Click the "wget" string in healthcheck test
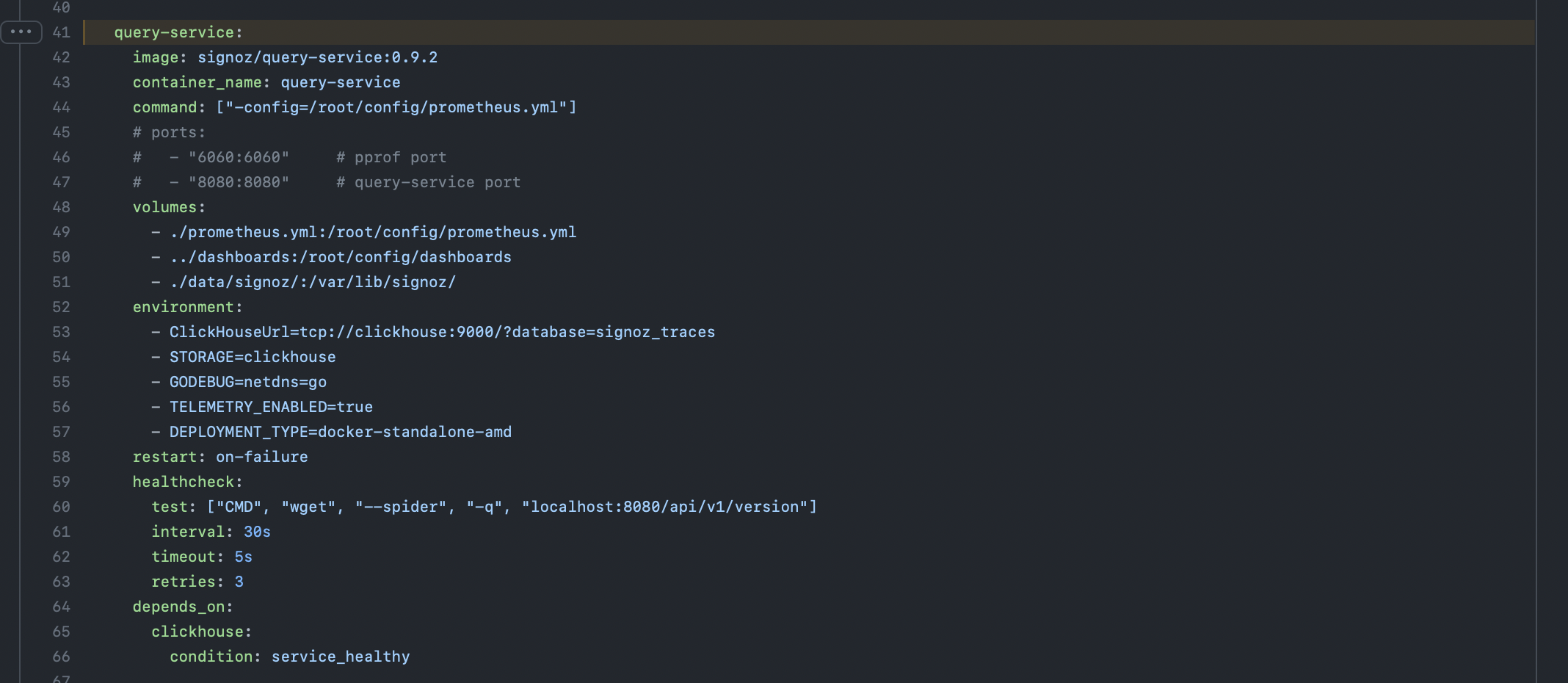This screenshot has width=1568, height=683. coord(308,507)
